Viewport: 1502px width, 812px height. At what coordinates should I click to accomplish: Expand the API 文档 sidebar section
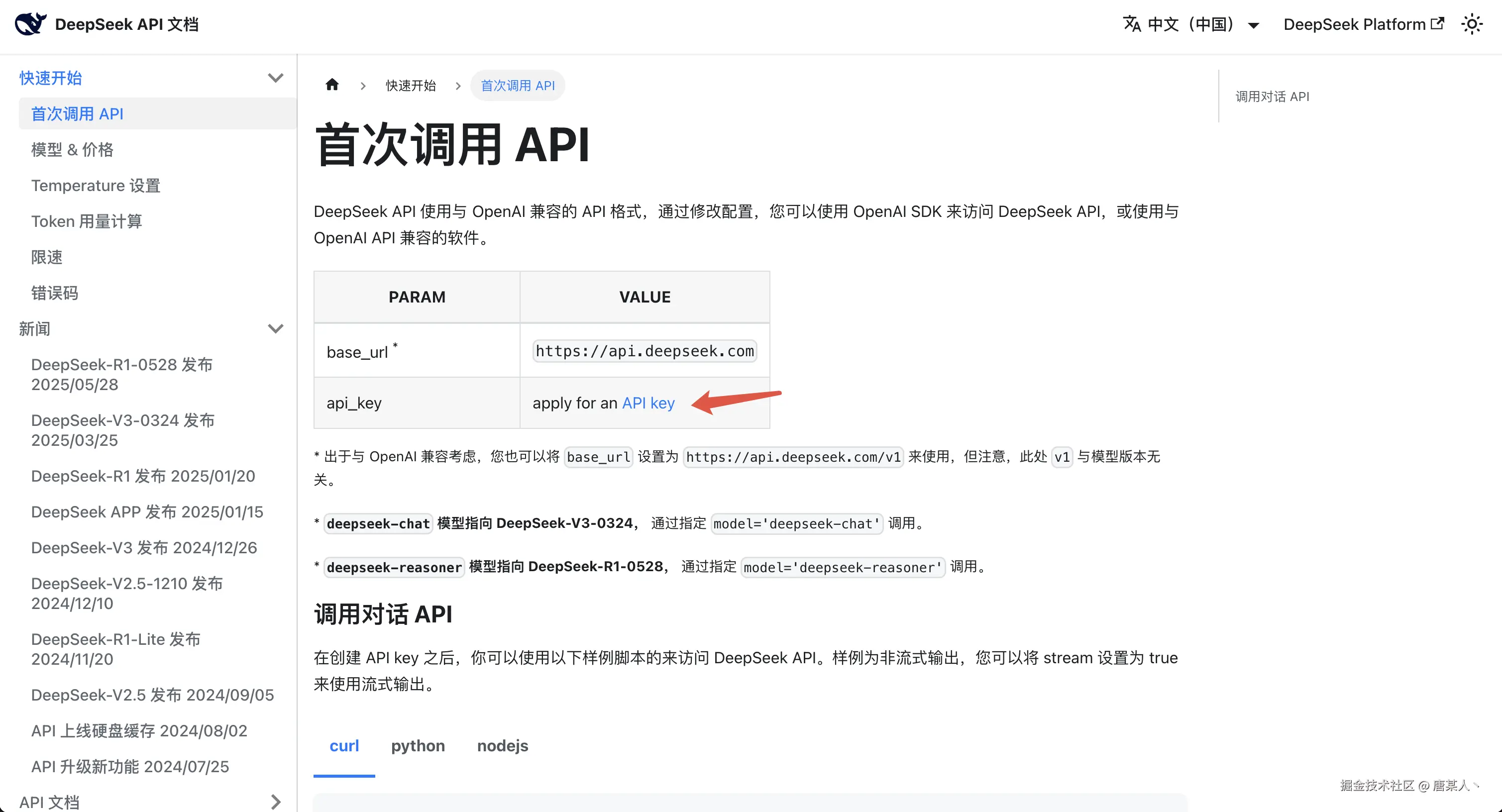(275, 802)
